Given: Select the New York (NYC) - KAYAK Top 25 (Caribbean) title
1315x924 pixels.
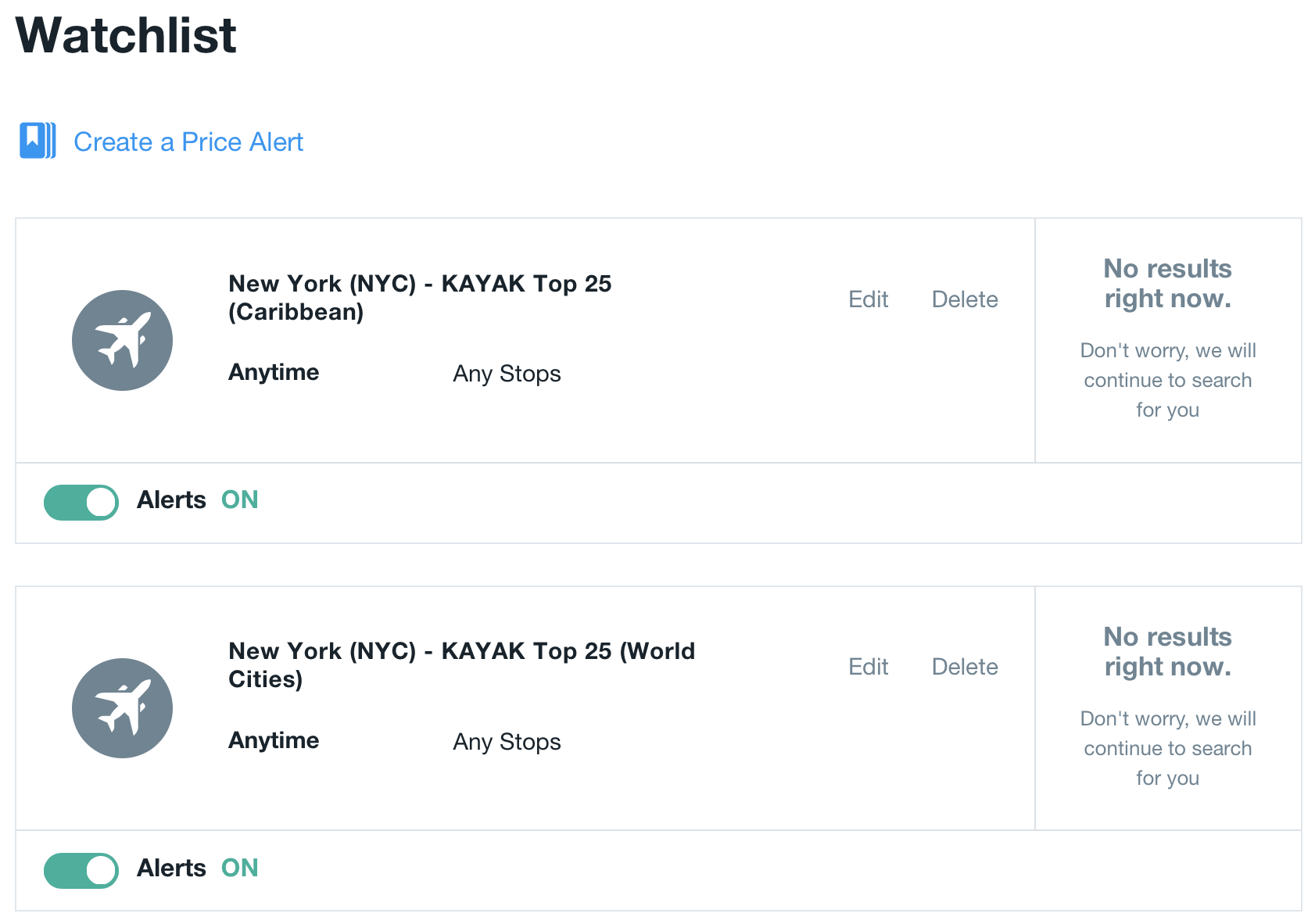Looking at the screenshot, I should pyautogui.click(x=420, y=298).
